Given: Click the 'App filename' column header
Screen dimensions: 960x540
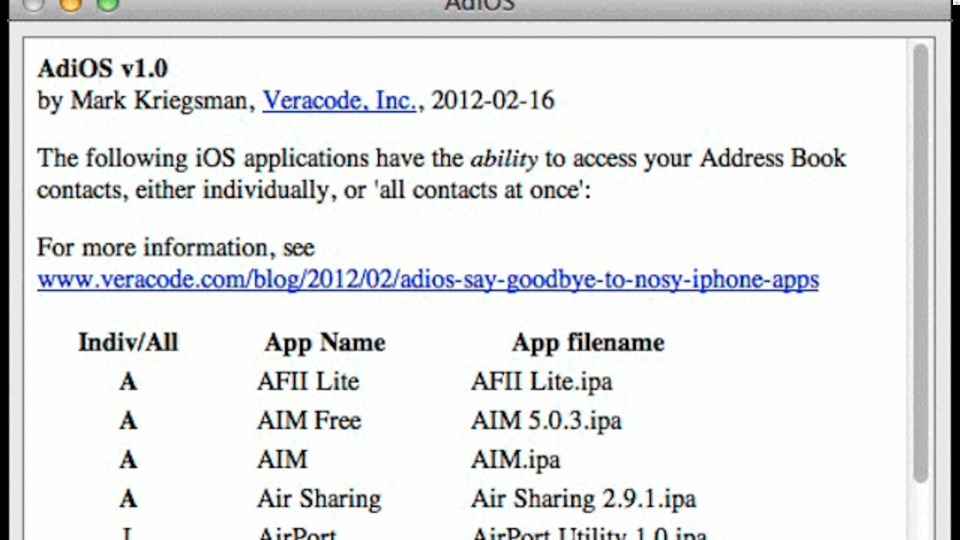Looking at the screenshot, I should pyautogui.click(x=588, y=342).
